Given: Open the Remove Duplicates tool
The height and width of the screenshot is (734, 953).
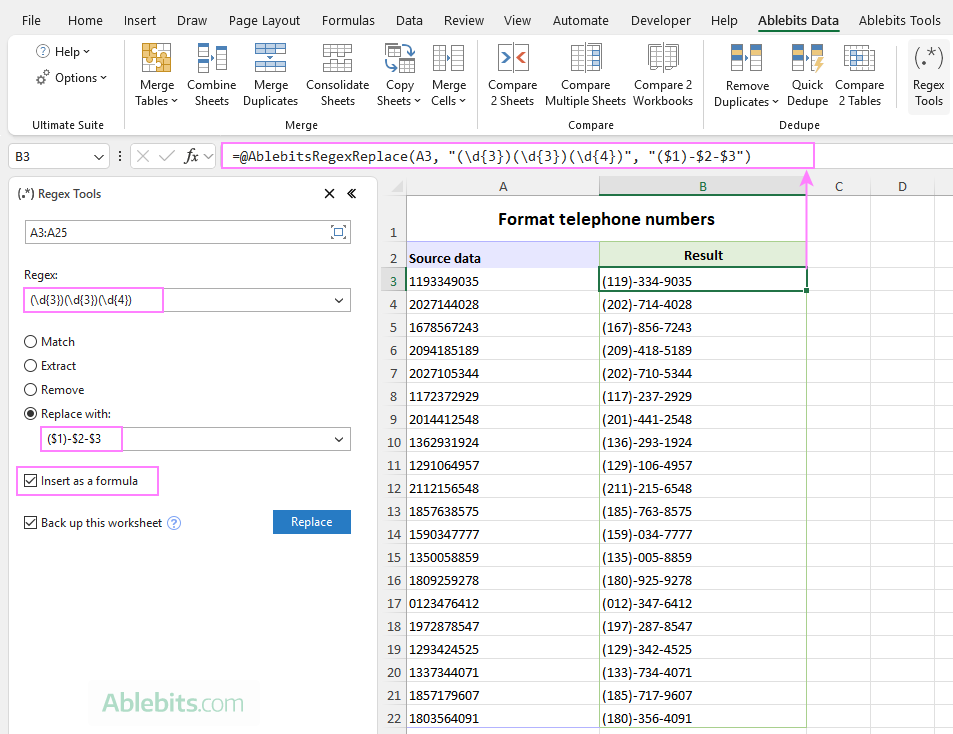Looking at the screenshot, I should coord(746,75).
